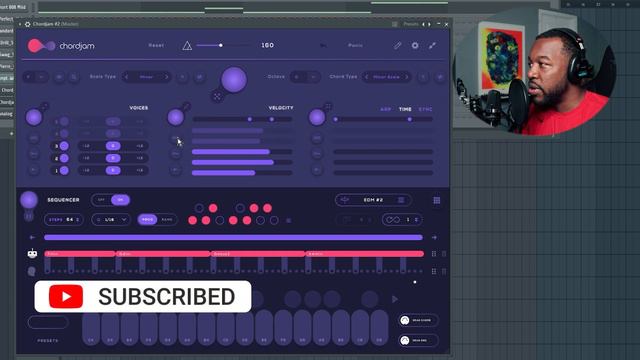Switch the sequencer ON
Screen dimensions: 640x360
pyautogui.click(x=120, y=200)
